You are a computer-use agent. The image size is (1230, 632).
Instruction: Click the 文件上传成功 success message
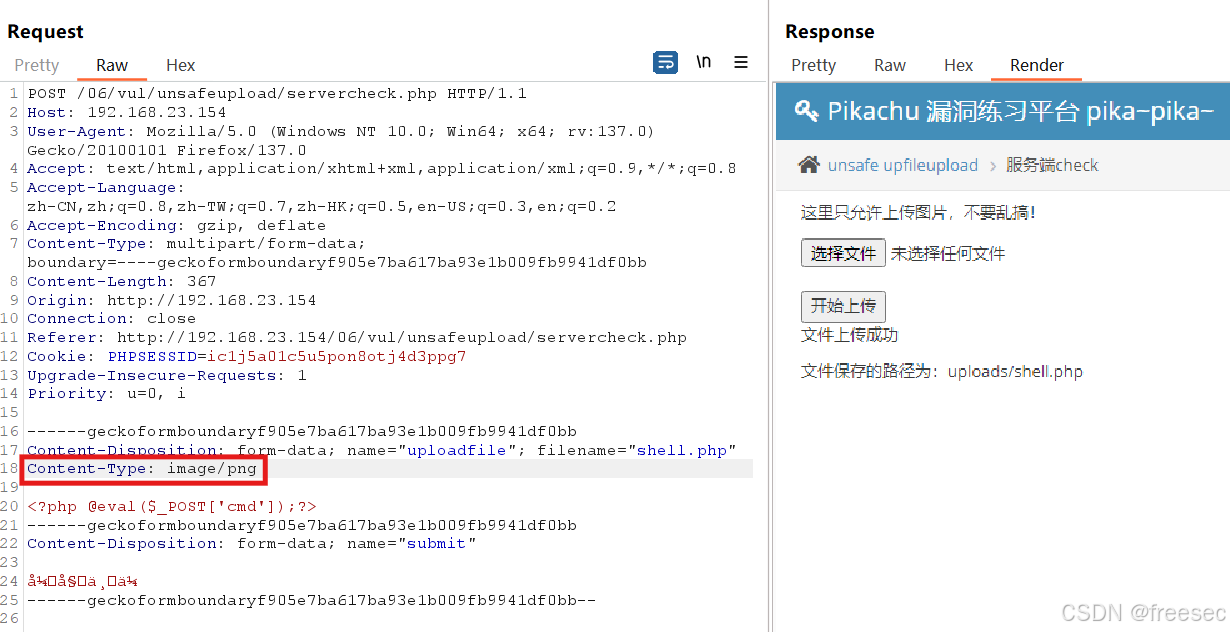click(x=849, y=335)
